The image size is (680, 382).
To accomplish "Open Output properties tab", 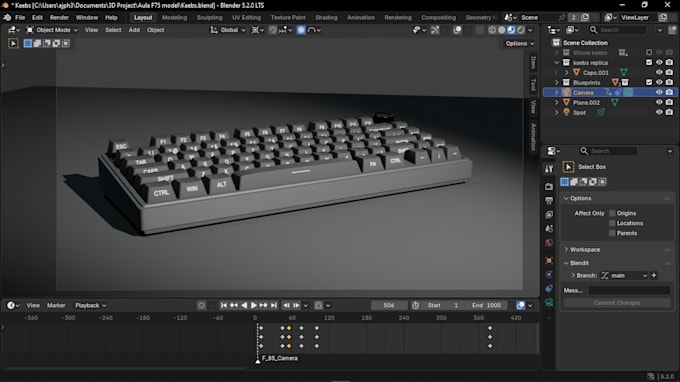I will pos(549,200).
